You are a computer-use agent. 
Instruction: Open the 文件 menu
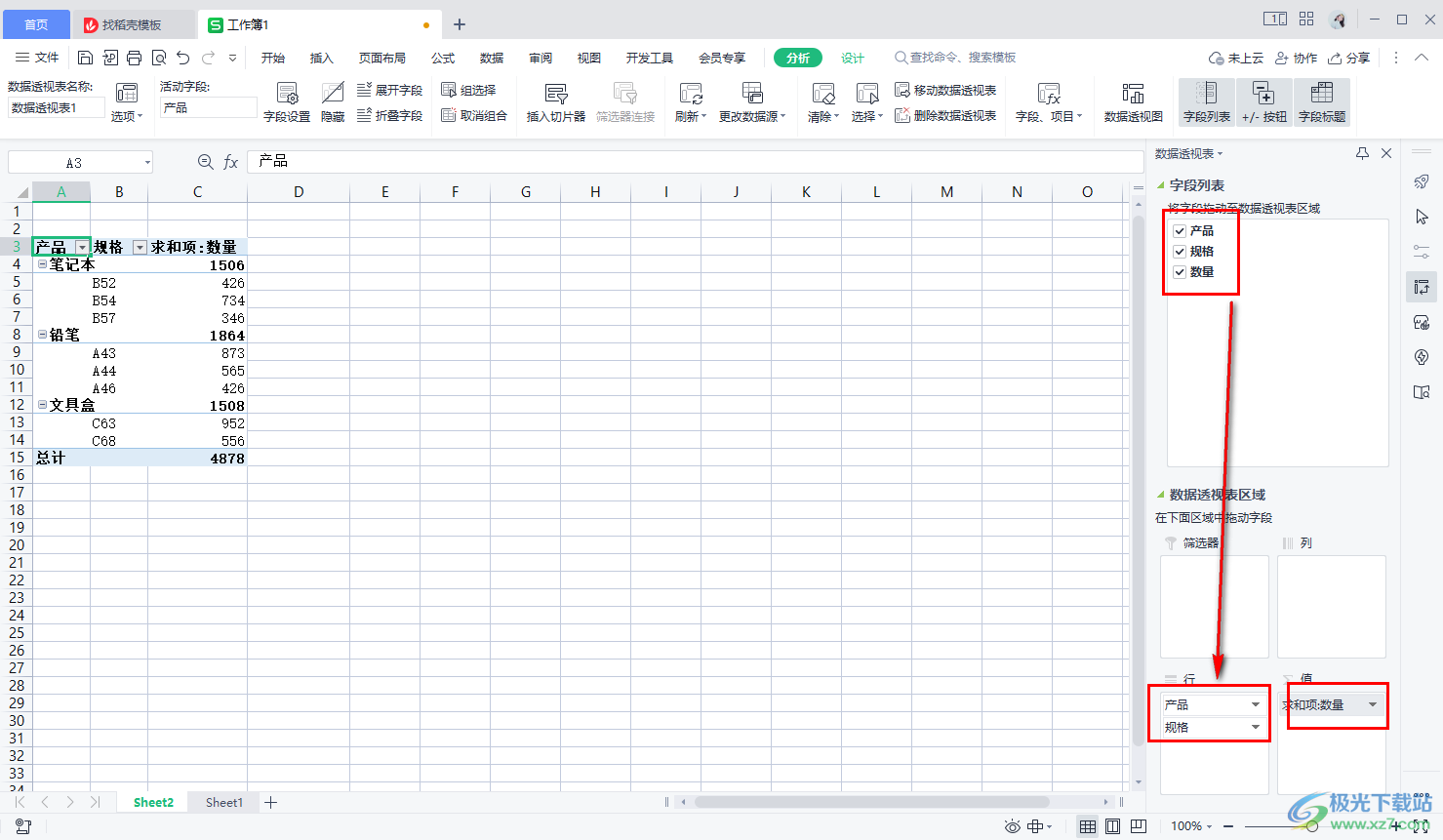[38, 58]
